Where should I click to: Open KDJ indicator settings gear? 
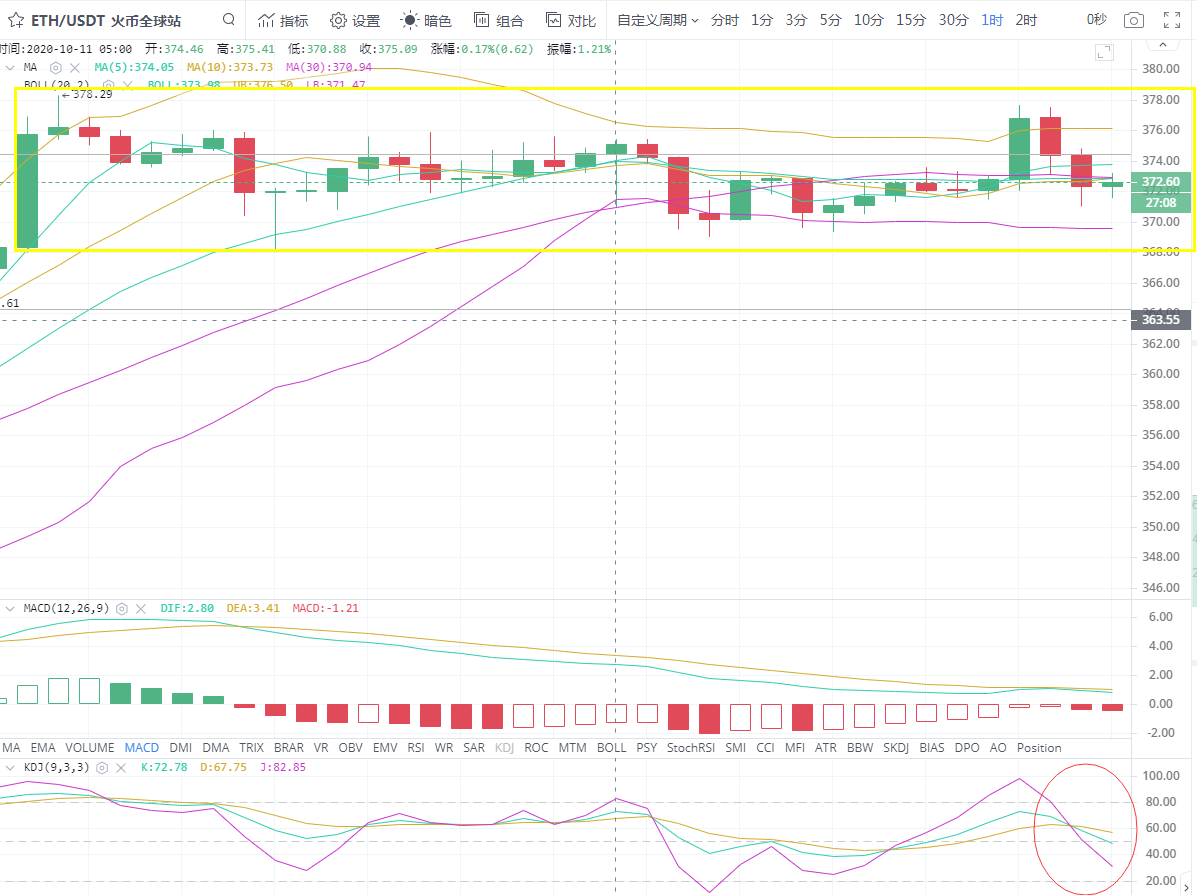tap(102, 767)
